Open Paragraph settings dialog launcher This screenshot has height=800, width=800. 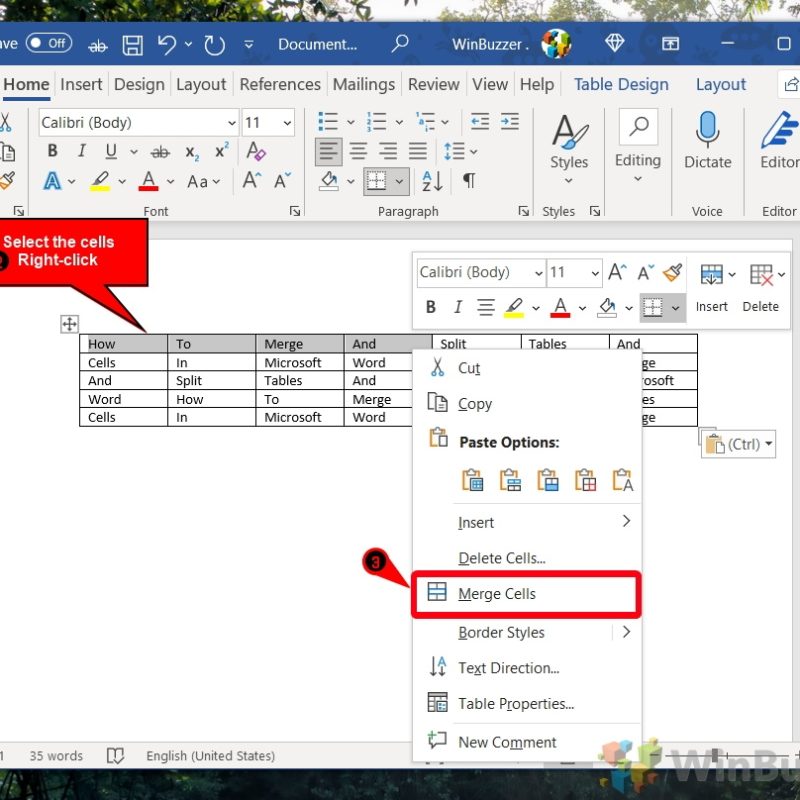[x=523, y=211]
